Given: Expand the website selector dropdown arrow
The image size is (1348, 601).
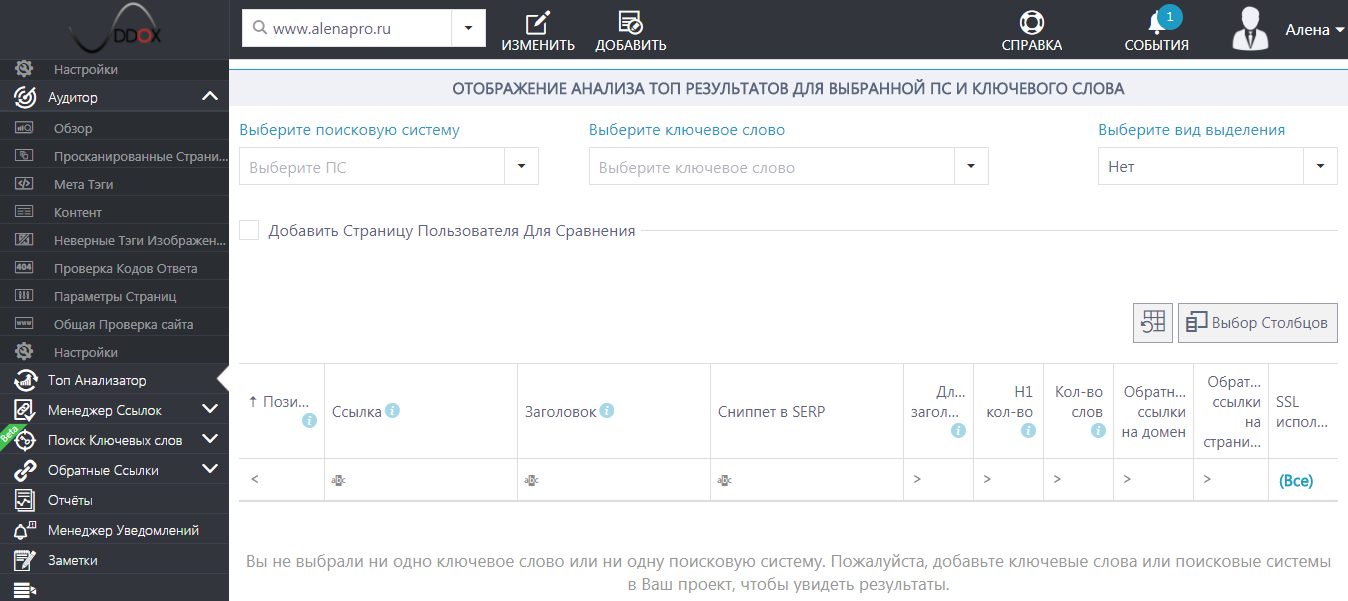Looking at the screenshot, I should (x=468, y=29).
